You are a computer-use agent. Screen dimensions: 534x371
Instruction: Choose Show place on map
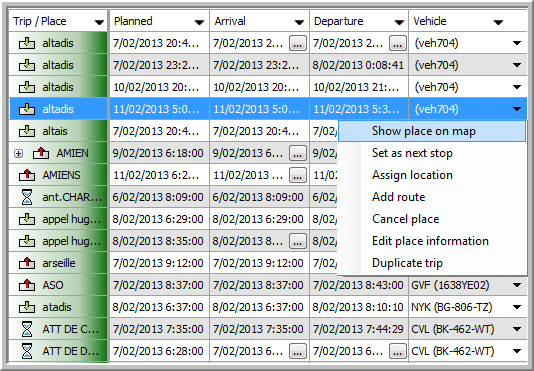432,131
